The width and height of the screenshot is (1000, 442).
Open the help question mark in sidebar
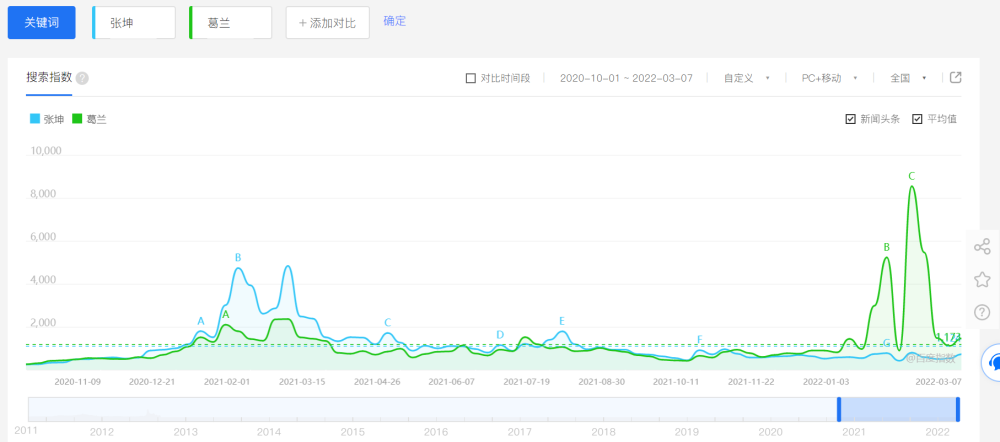coord(981,313)
